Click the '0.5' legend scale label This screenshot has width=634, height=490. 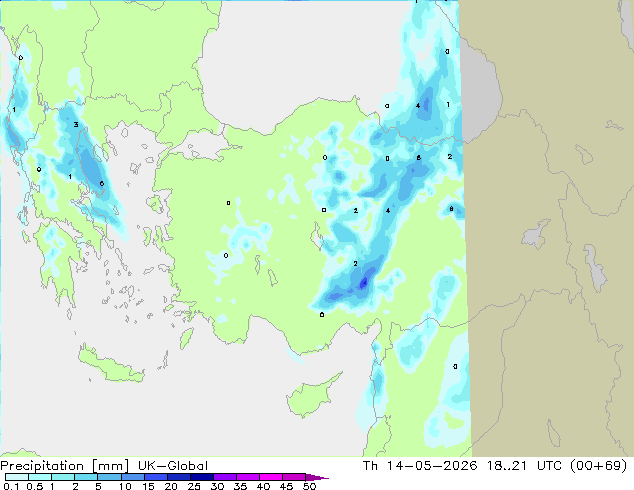(35, 486)
